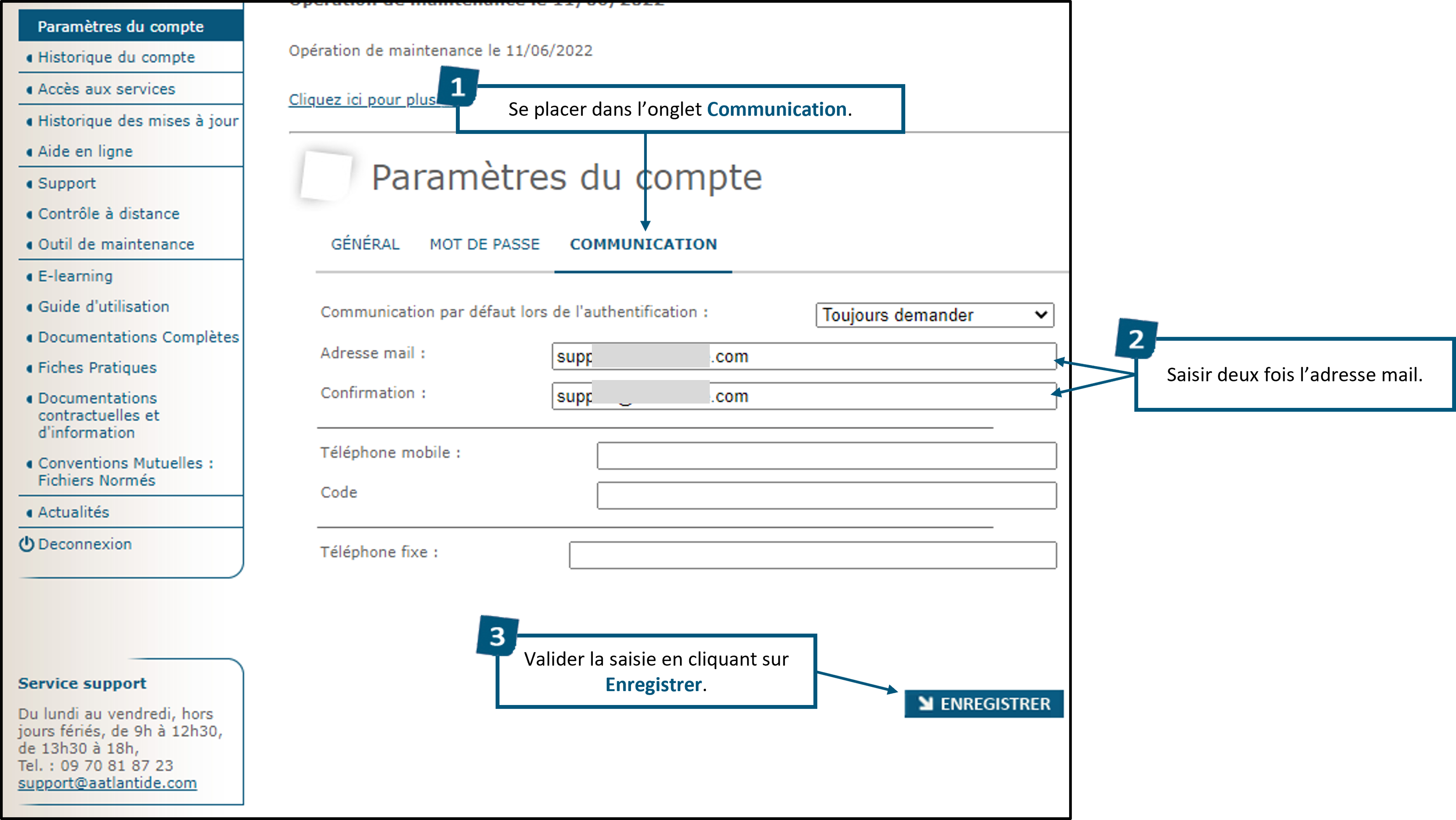This screenshot has width=1456, height=820.
Task: Click the Enregistrer button
Action: tap(984, 703)
